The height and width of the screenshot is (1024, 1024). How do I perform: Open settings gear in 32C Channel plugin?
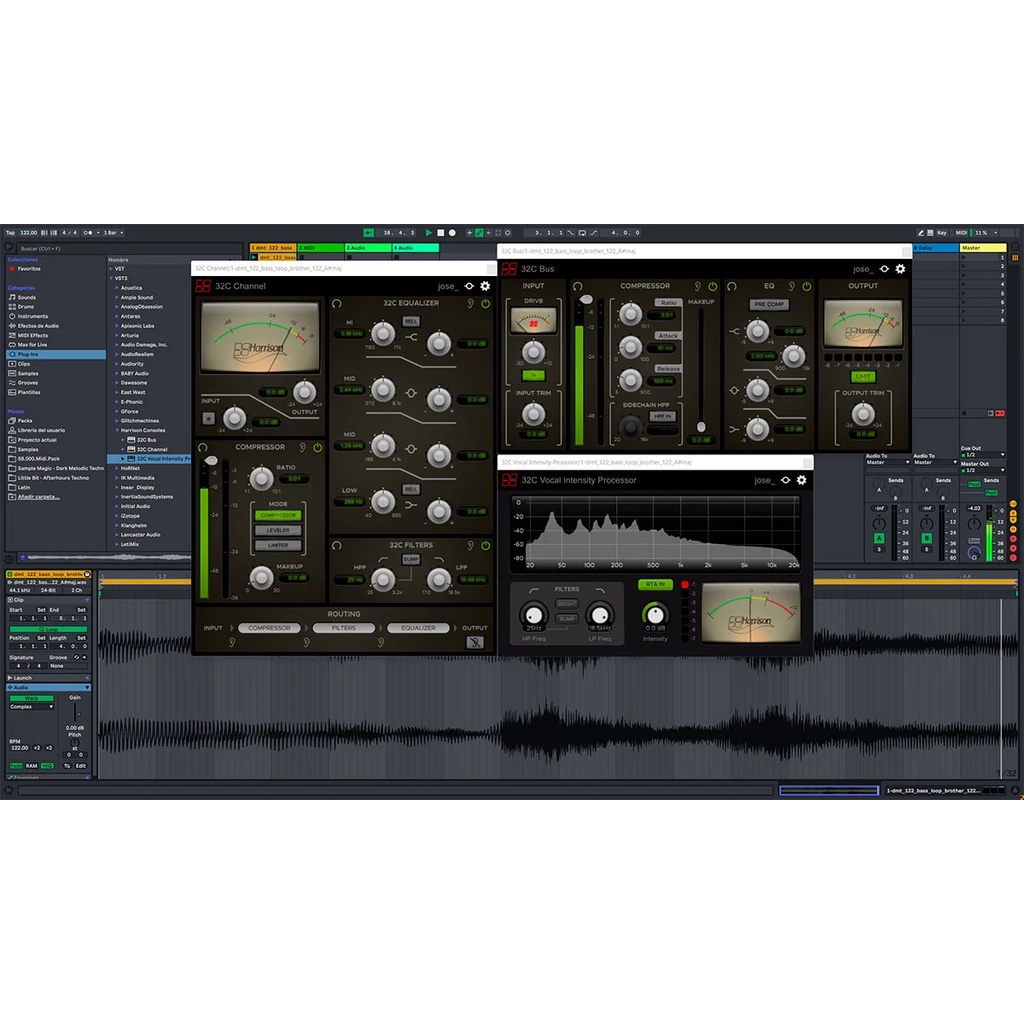click(x=485, y=286)
